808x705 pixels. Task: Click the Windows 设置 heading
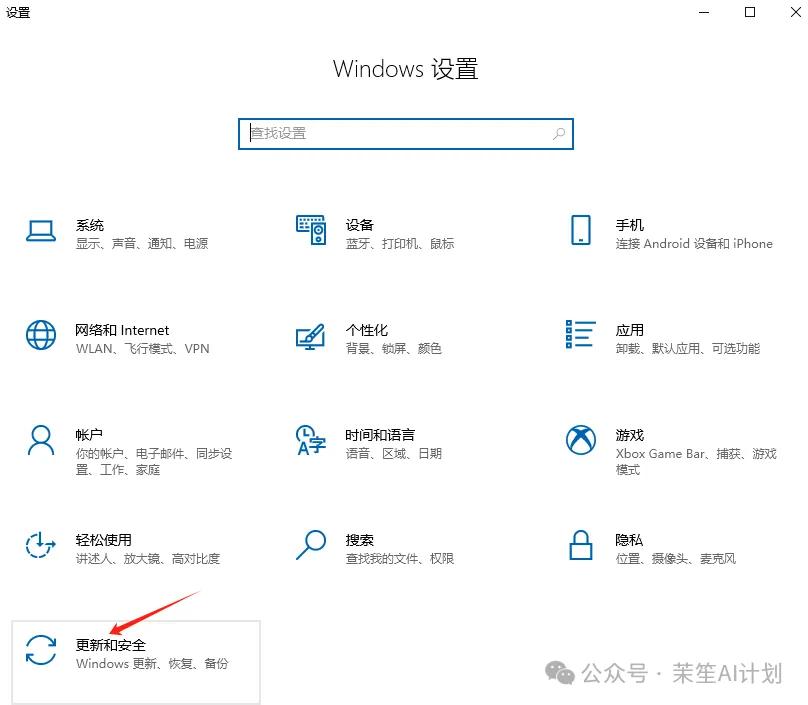click(x=406, y=69)
